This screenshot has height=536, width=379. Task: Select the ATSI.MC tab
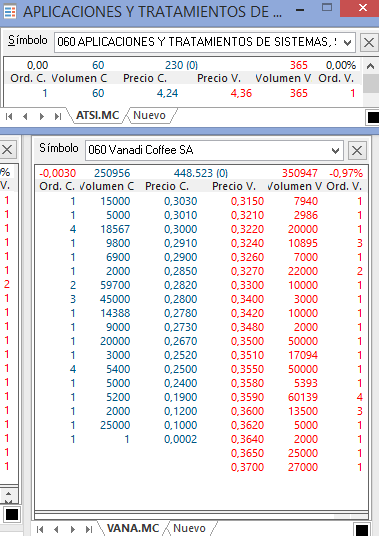tap(97, 115)
